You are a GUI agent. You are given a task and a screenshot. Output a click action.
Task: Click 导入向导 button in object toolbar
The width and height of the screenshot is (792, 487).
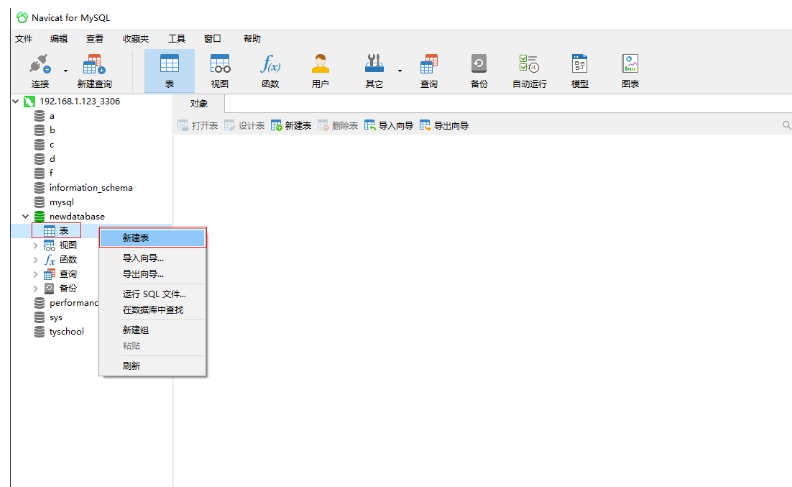coord(388,126)
